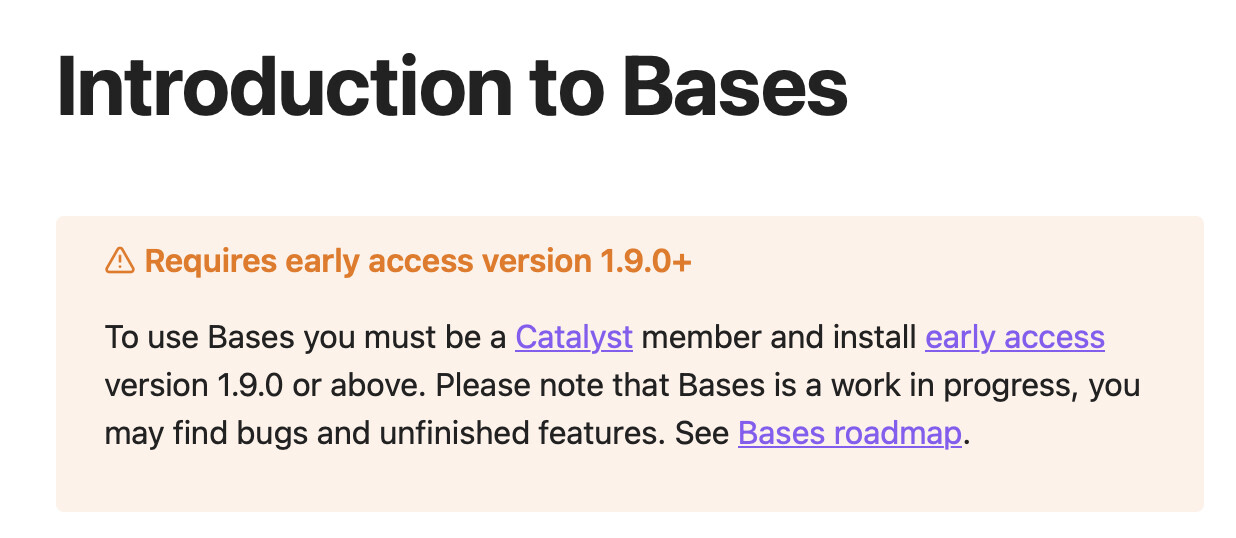The image size is (1236, 538).
Task: Click empty area of the orange callout box
Action: pos(629,484)
